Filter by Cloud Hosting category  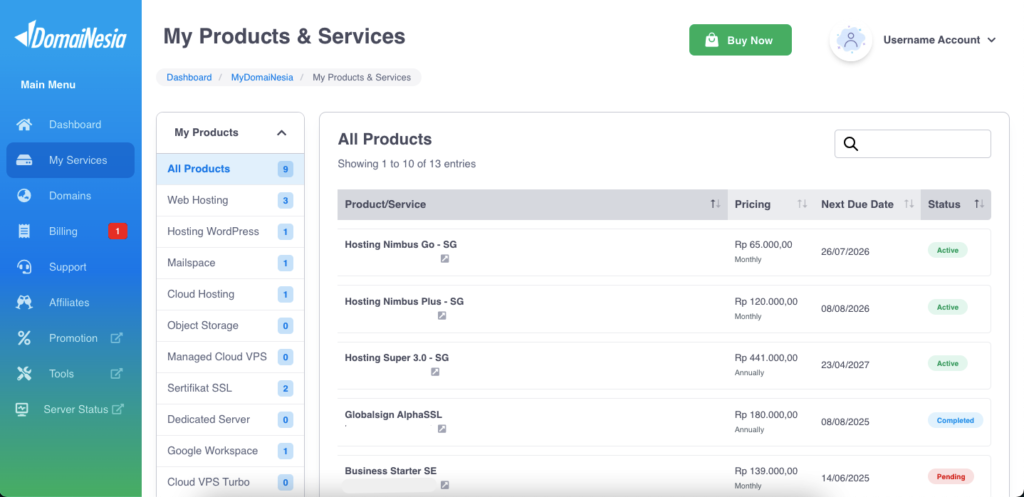pyautogui.click(x=231, y=295)
